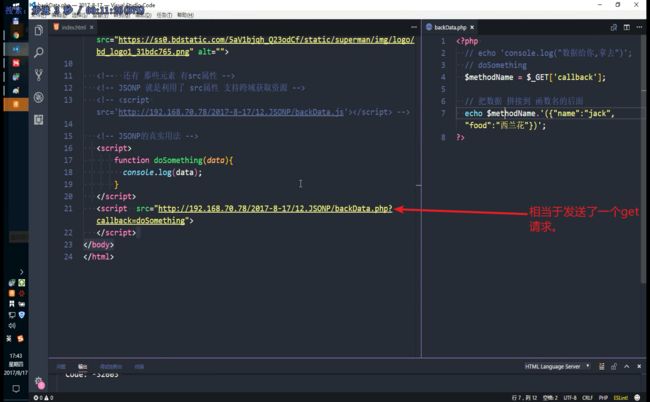Image resolution: width=650 pixels, height=402 pixels.
Task: Click errors and warnings count in status bar
Action: coord(43,397)
